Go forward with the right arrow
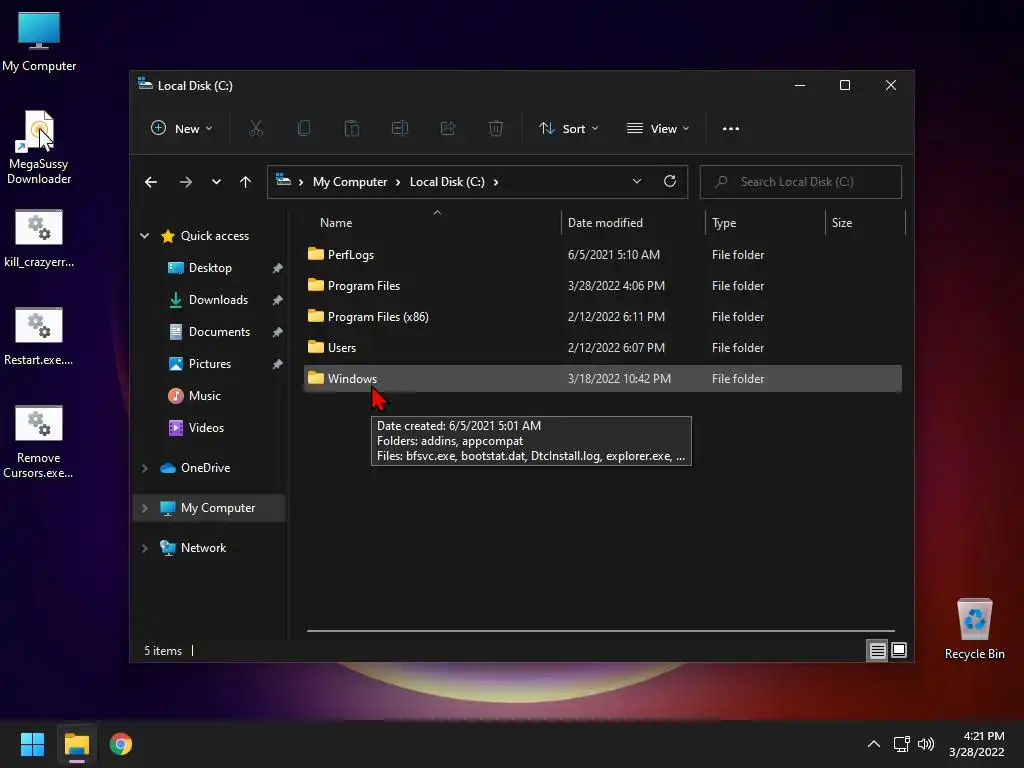The width and height of the screenshot is (1024, 768). coord(185,182)
